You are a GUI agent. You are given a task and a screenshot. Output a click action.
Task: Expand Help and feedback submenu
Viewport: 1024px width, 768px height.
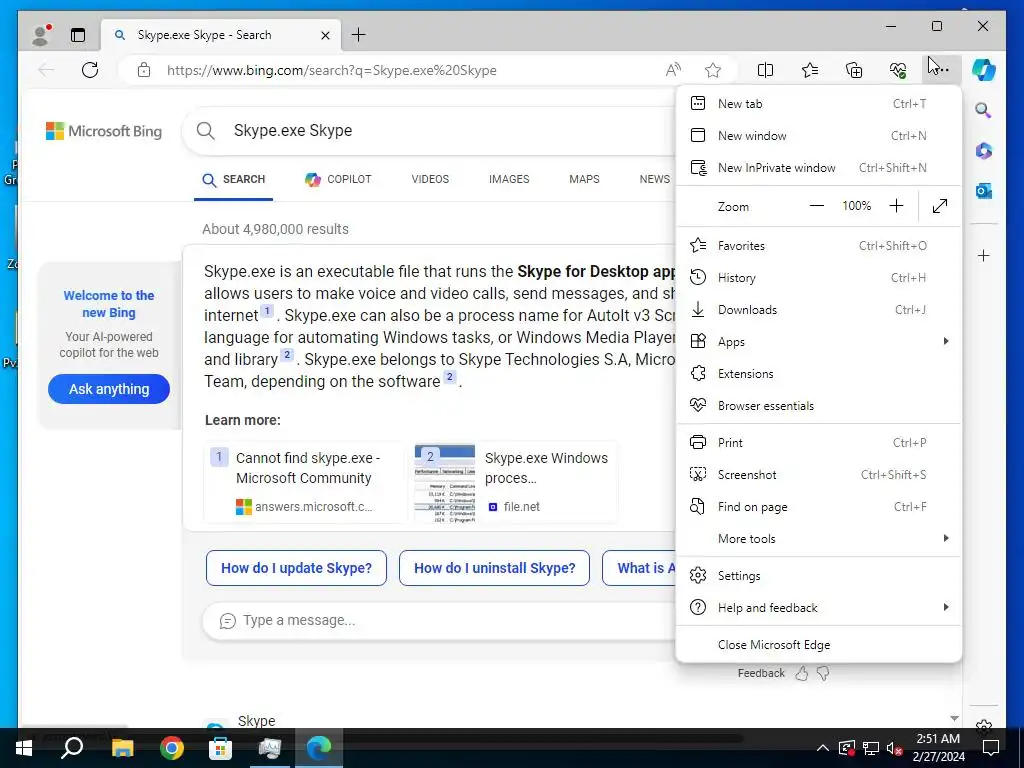point(818,607)
